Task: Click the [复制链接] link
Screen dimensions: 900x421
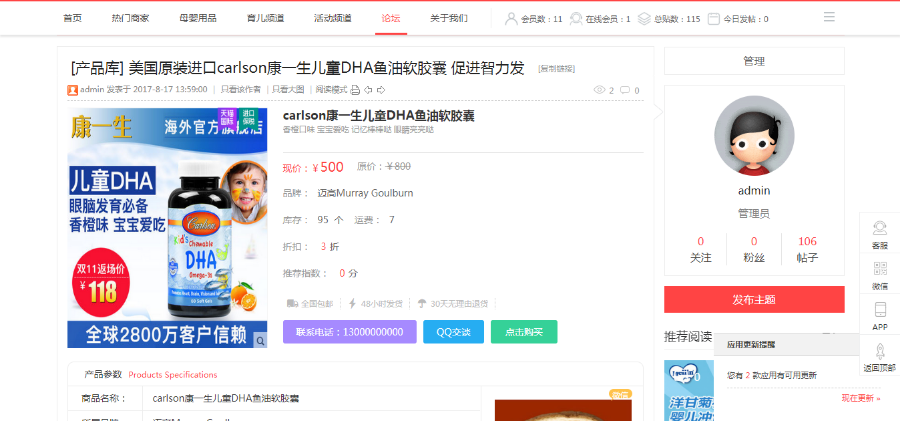Action: click(x=556, y=69)
